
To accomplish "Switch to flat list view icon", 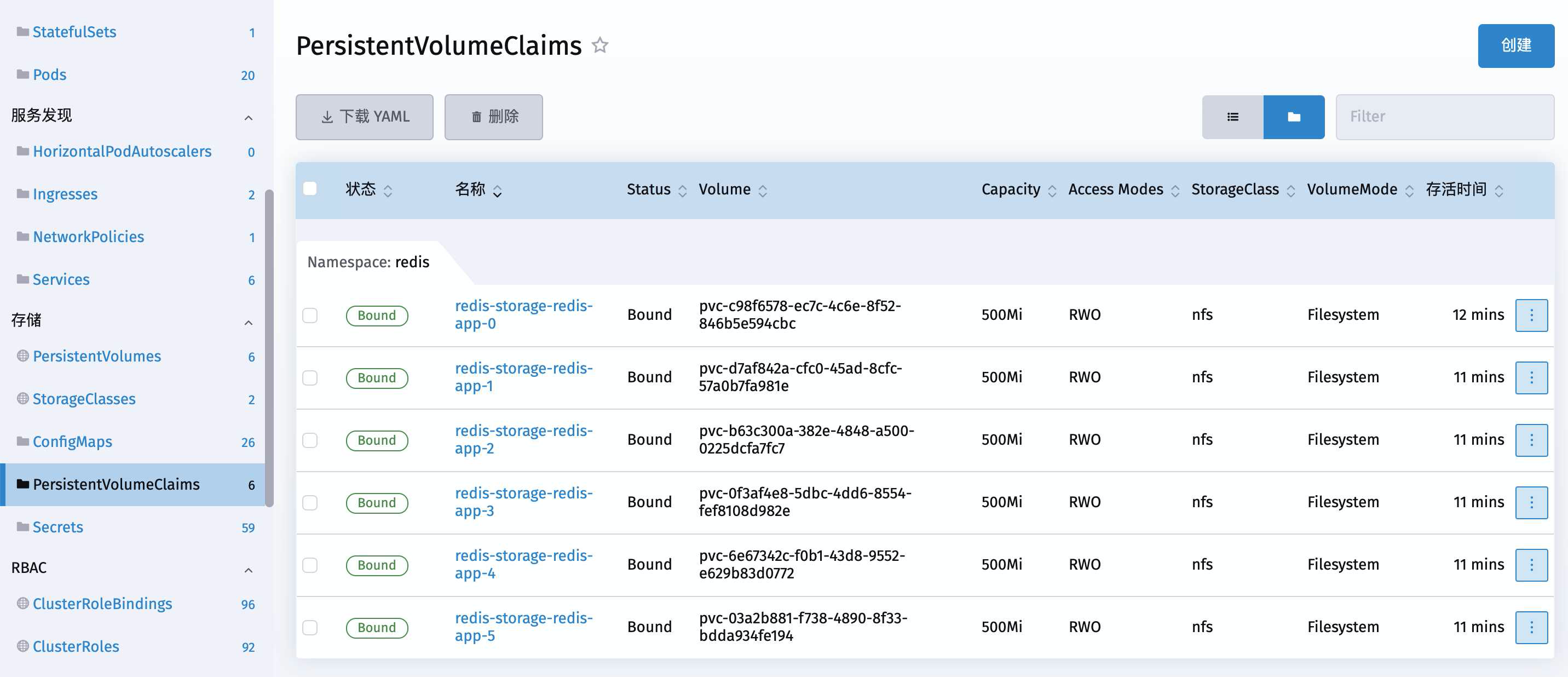I will [1232, 117].
